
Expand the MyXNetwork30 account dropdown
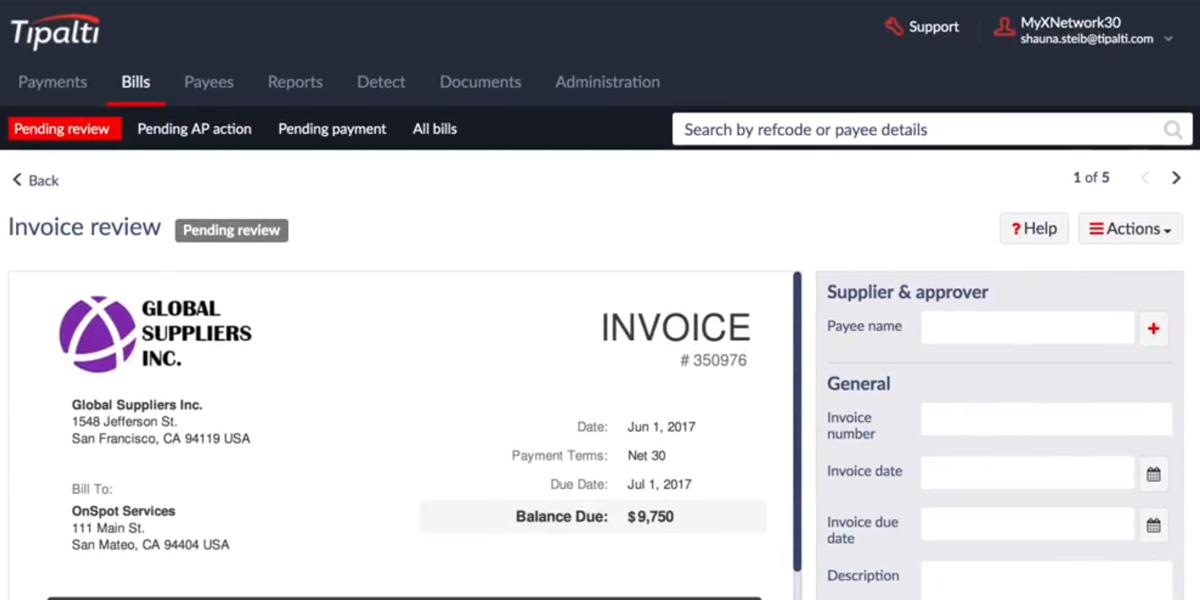[1167, 38]
